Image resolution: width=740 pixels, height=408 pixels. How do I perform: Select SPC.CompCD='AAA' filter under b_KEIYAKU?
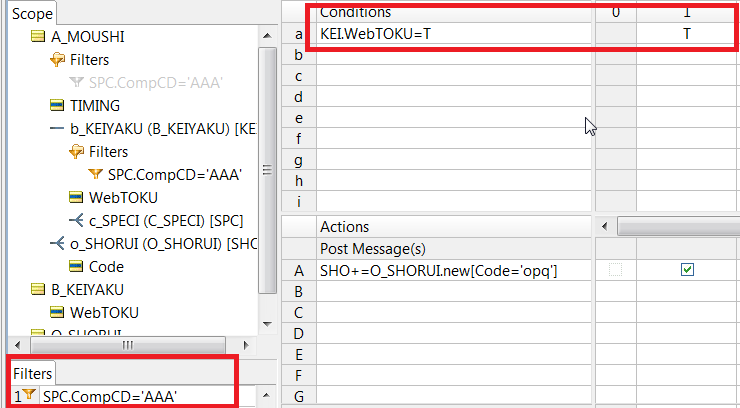[x=175, y=175]
